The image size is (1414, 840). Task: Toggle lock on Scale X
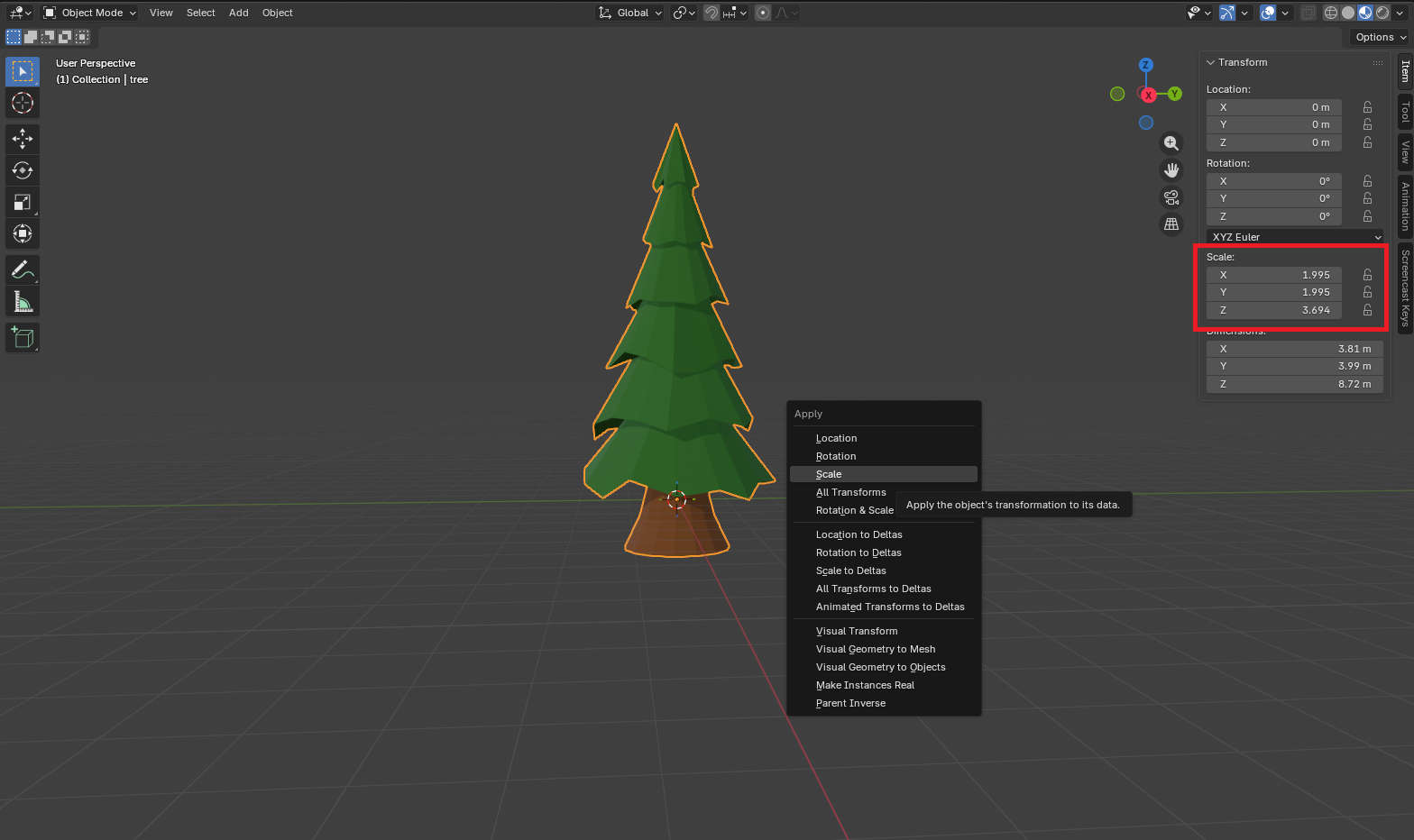coord(1367,275)
